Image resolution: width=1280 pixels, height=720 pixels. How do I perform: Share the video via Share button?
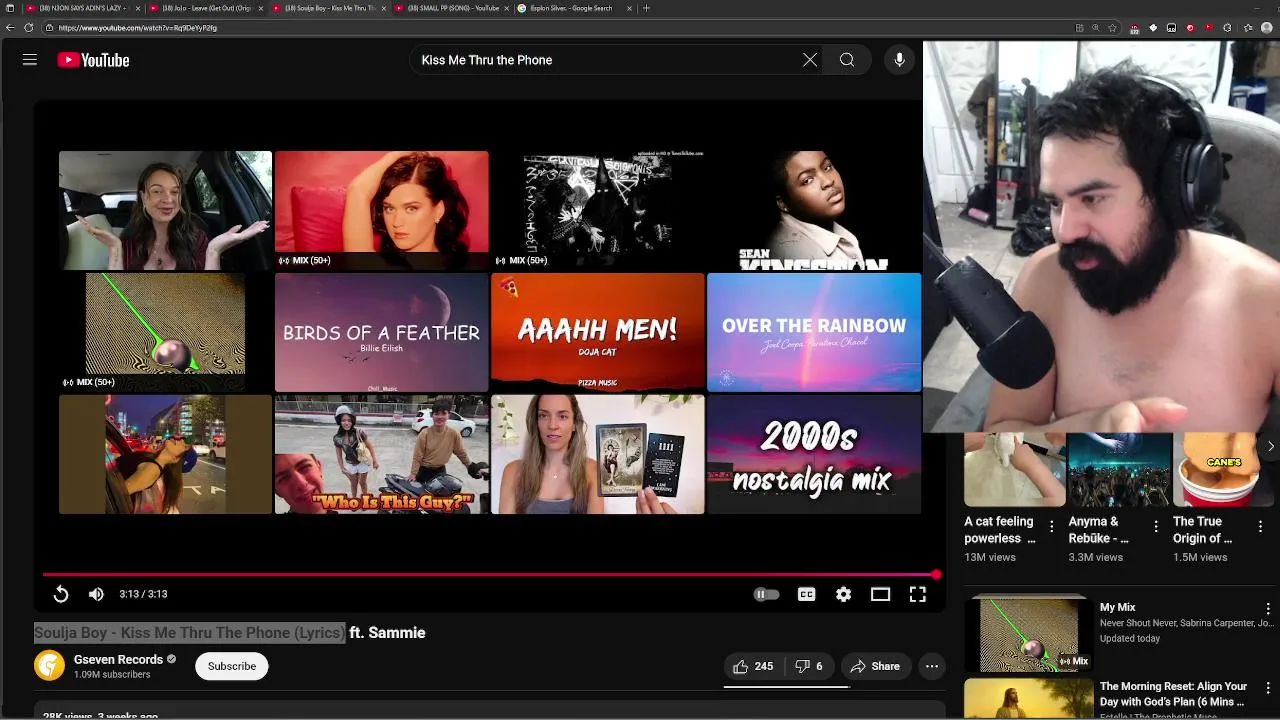875,666
